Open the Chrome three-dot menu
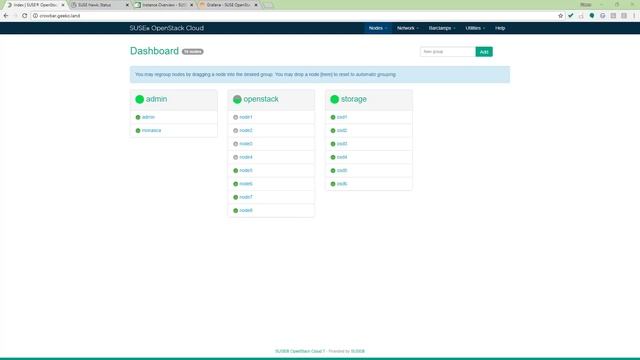The image size is (640, 360). pos(634,16)
